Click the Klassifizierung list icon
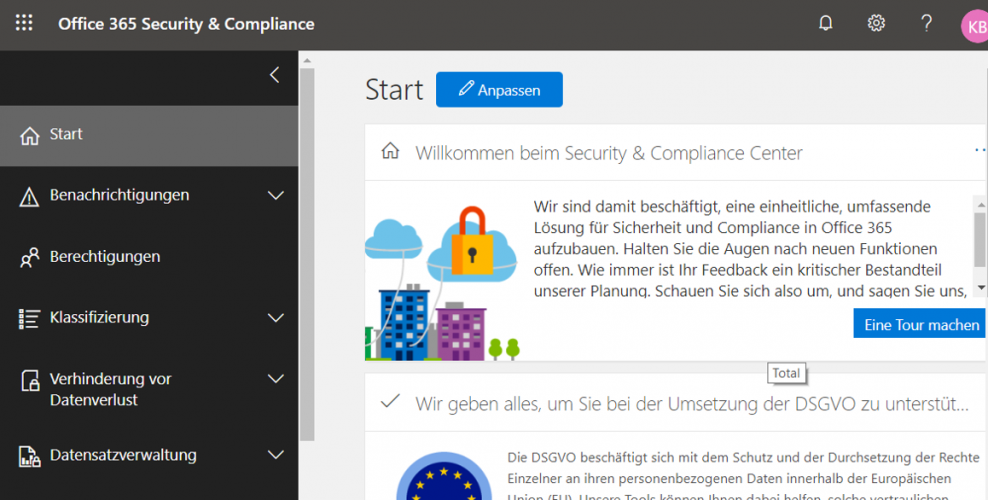 (29, 318)
